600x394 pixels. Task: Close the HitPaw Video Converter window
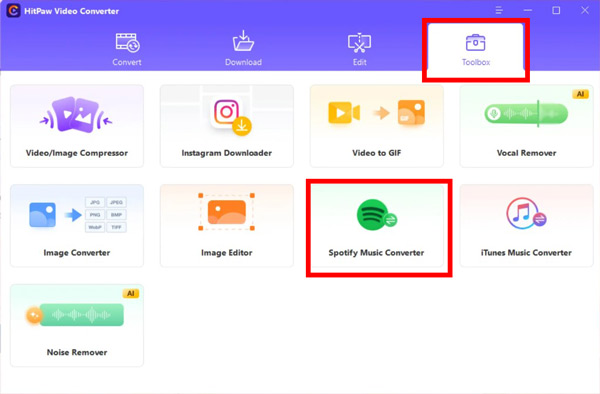[x=585, y=10]
